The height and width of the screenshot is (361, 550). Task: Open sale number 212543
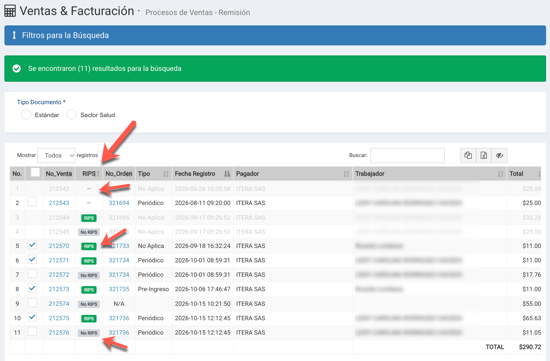(59, 203)
